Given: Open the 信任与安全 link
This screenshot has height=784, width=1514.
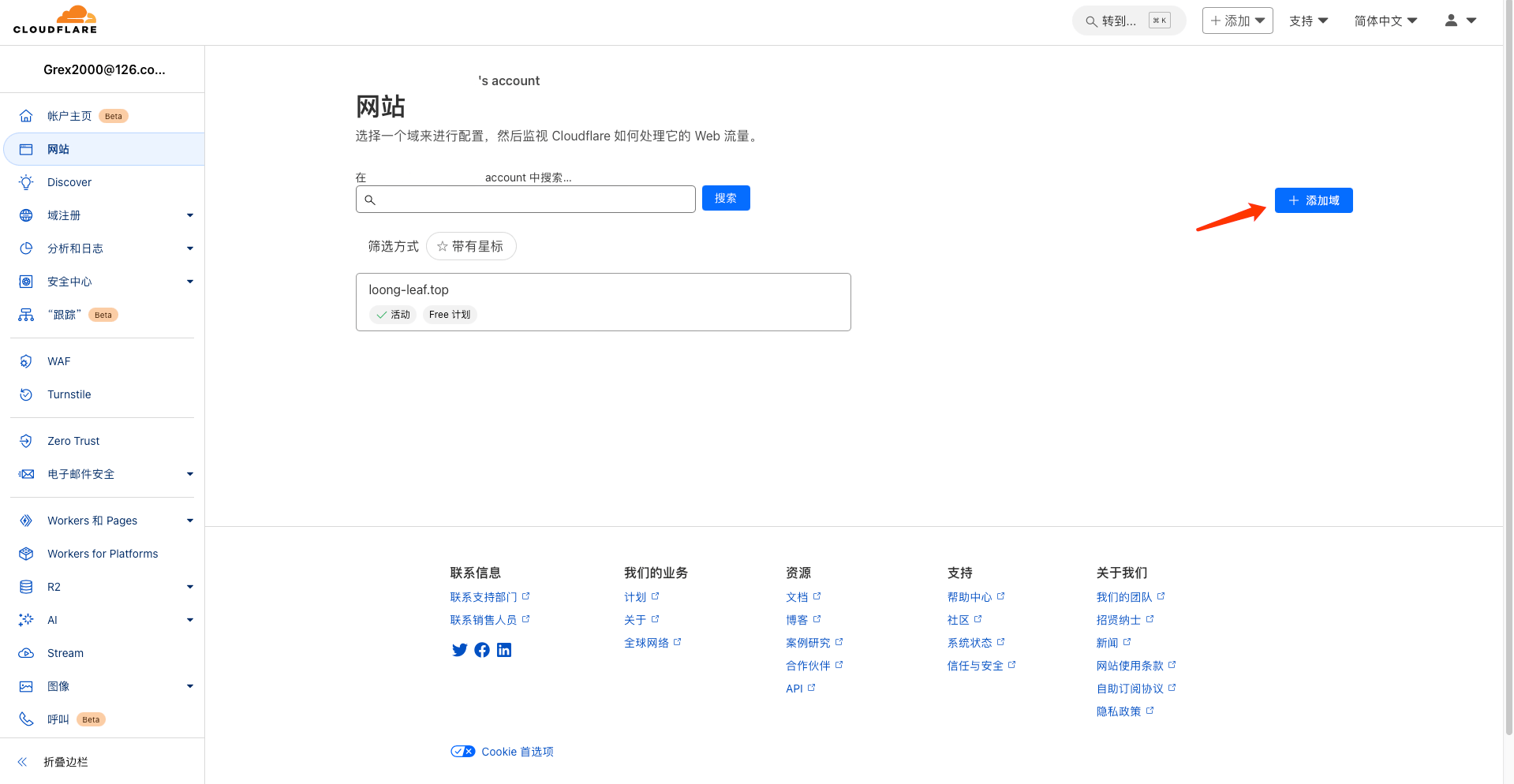Looking at the screenshot, I should pos(981,666).
